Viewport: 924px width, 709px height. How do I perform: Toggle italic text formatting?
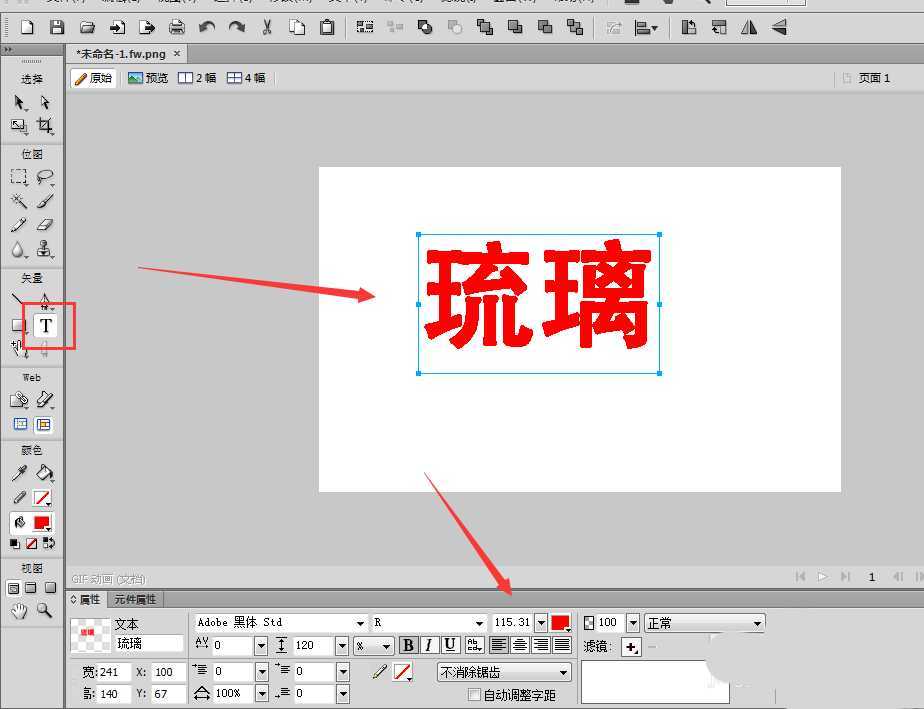[x=429, y=645]
